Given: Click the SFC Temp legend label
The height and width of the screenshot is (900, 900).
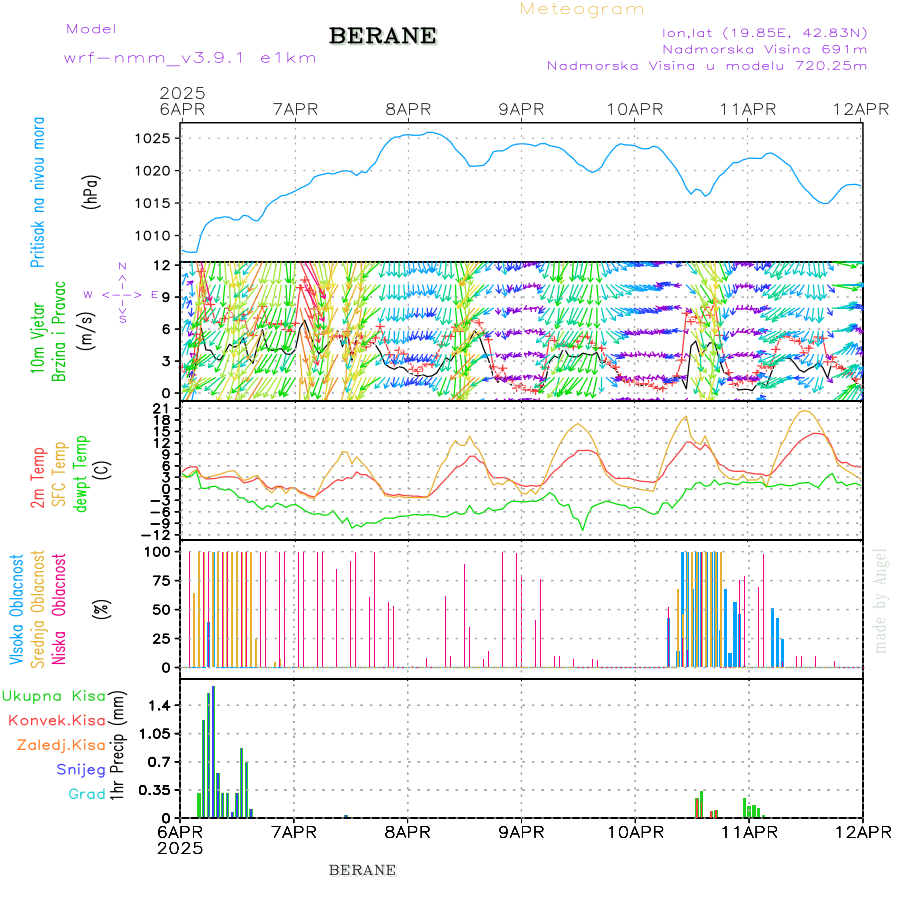Looking at the screenshot, I should click(59, 474).
